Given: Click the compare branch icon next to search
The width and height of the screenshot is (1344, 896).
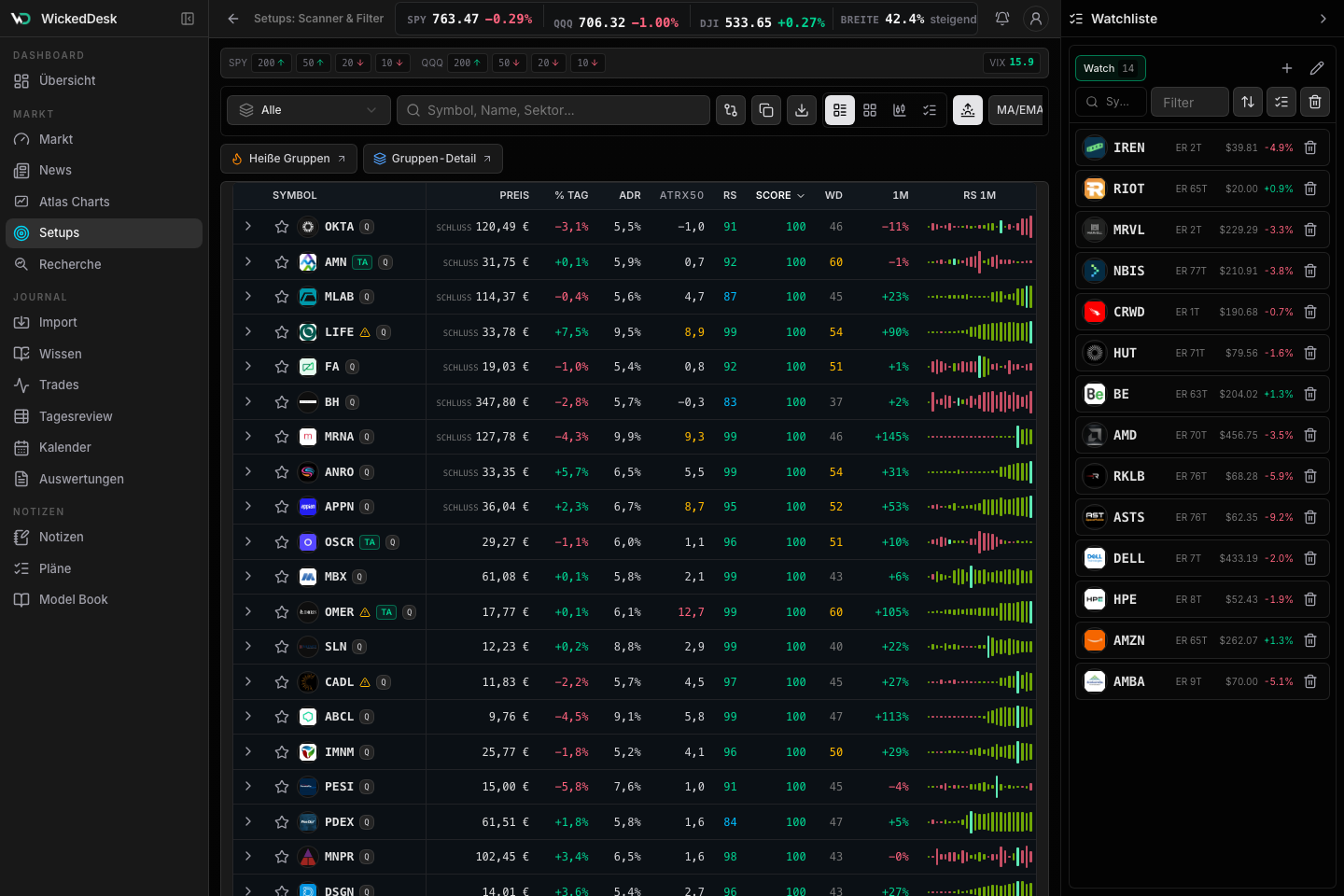Looking at the screenshot, I should click(731, 110).
